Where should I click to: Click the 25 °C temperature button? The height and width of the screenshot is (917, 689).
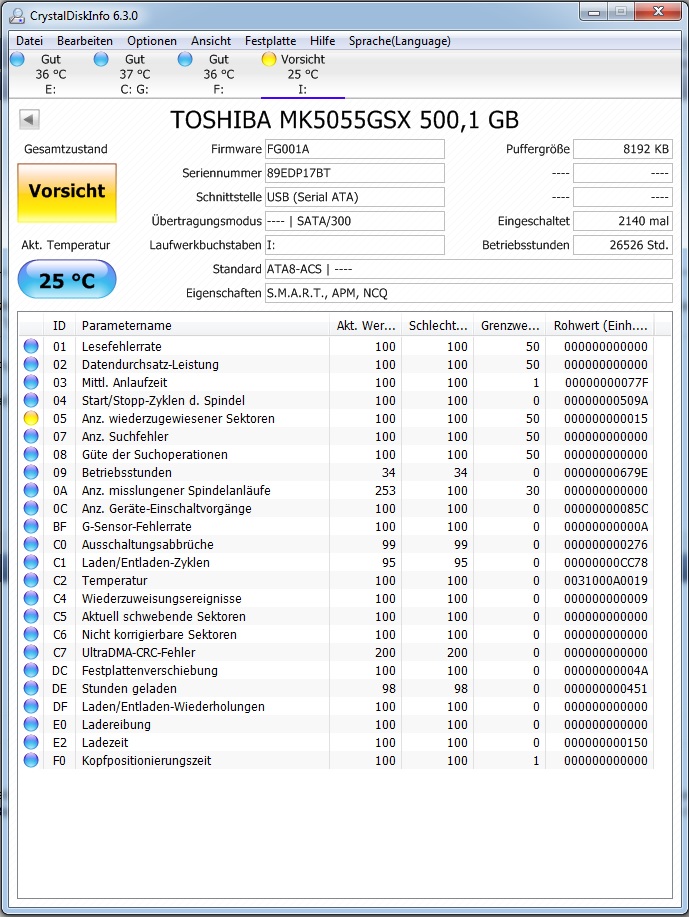click(x=67, y=280)
